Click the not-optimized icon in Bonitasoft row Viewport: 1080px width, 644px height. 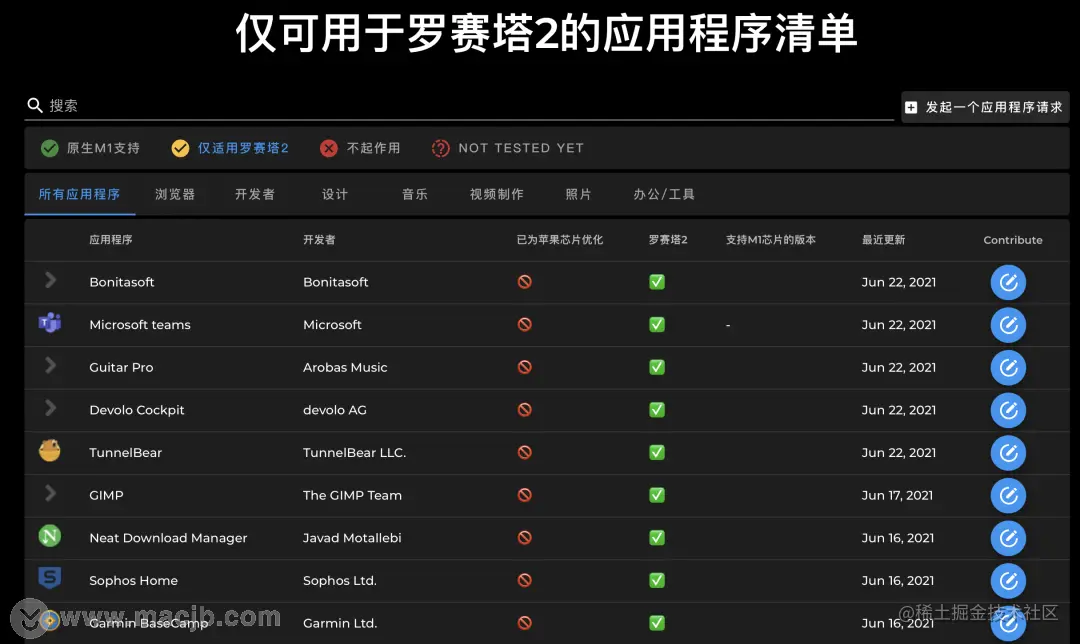[525, 282]
